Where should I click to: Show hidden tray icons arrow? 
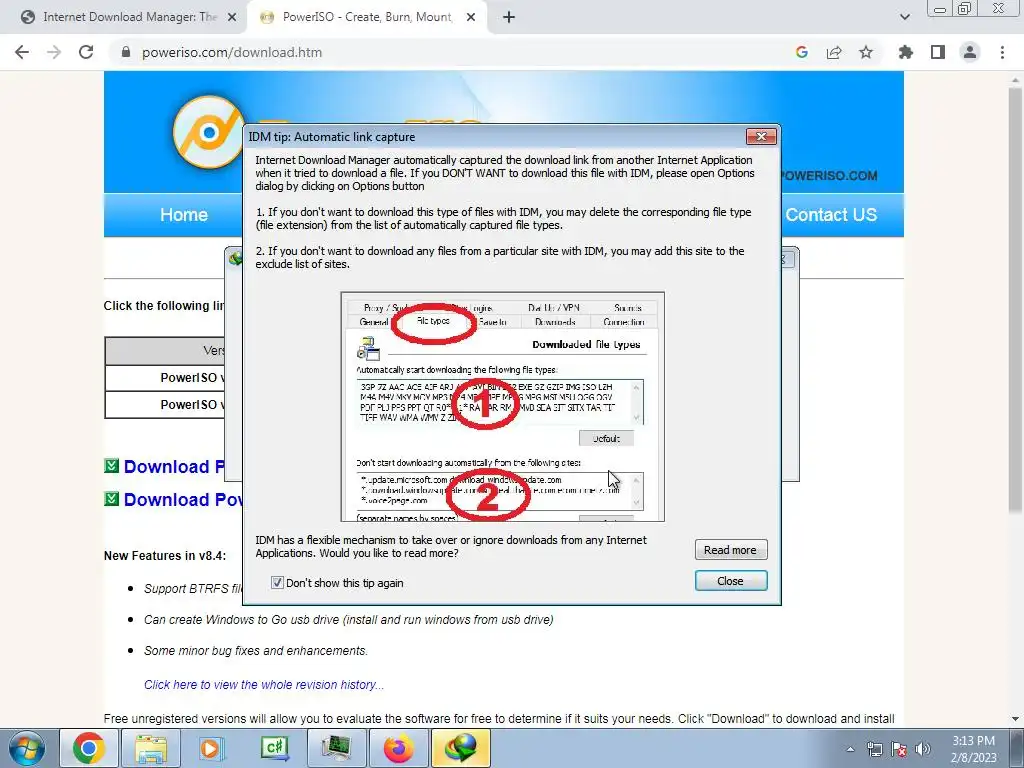[x=850, y=749]
